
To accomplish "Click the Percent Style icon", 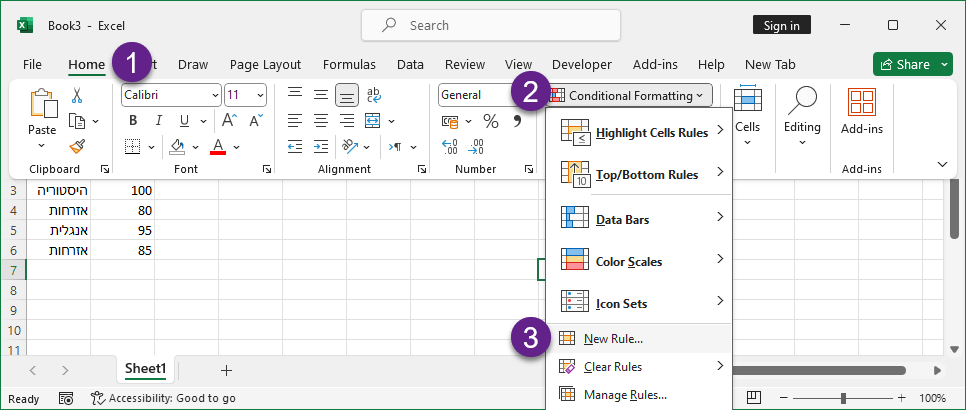I will click(x=491, y=121).
